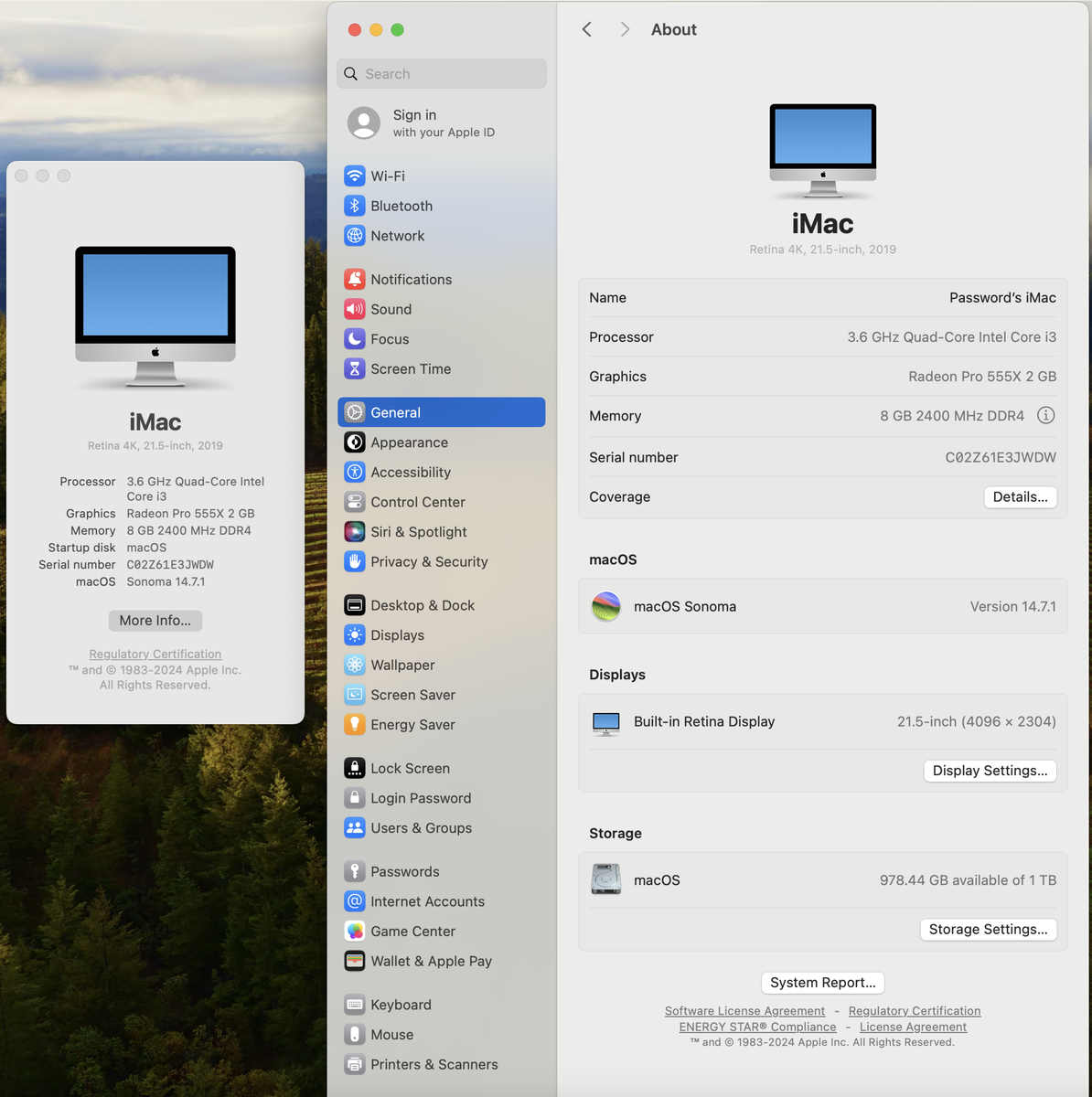Click the 21.5-inch (4096 × 2304) text
Viewport: 1092px width, 1097px height.
point(976,721)
